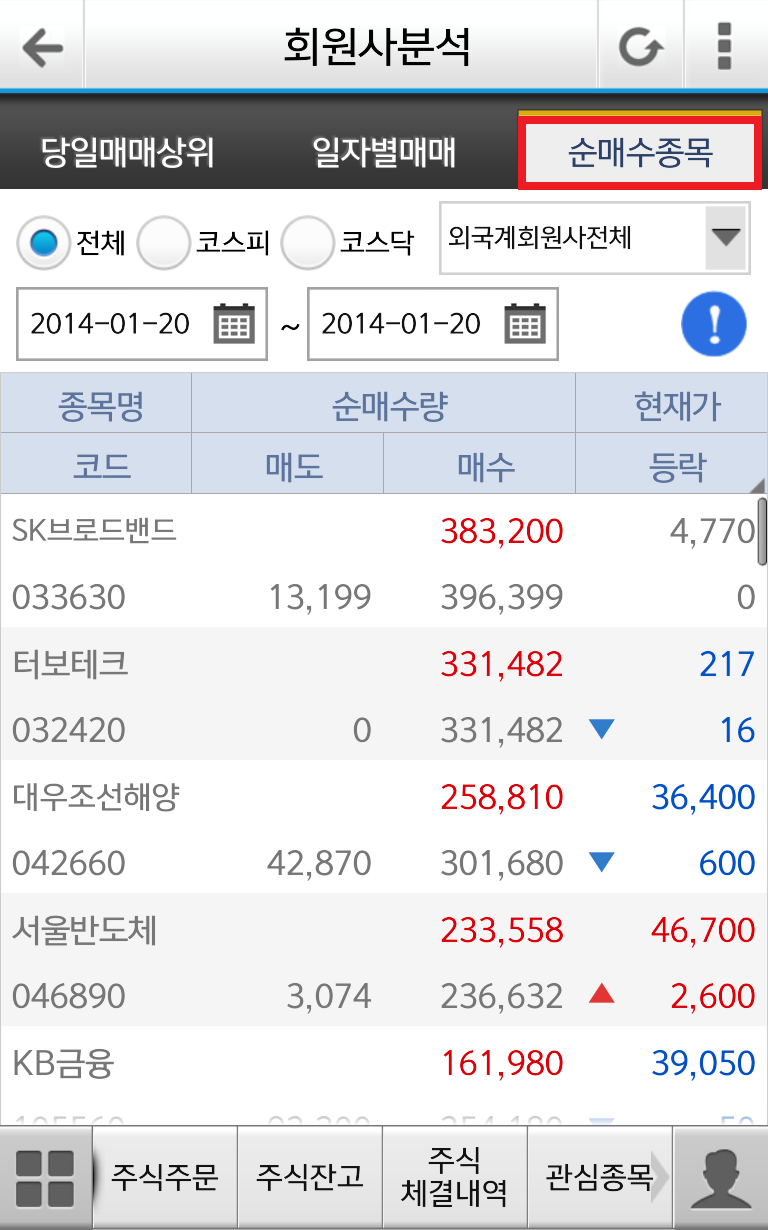The height and width of the screenshot is (1230, 768).
Task: Select the SK브로드밴드 stock row
Action: (x=384, y=561)
